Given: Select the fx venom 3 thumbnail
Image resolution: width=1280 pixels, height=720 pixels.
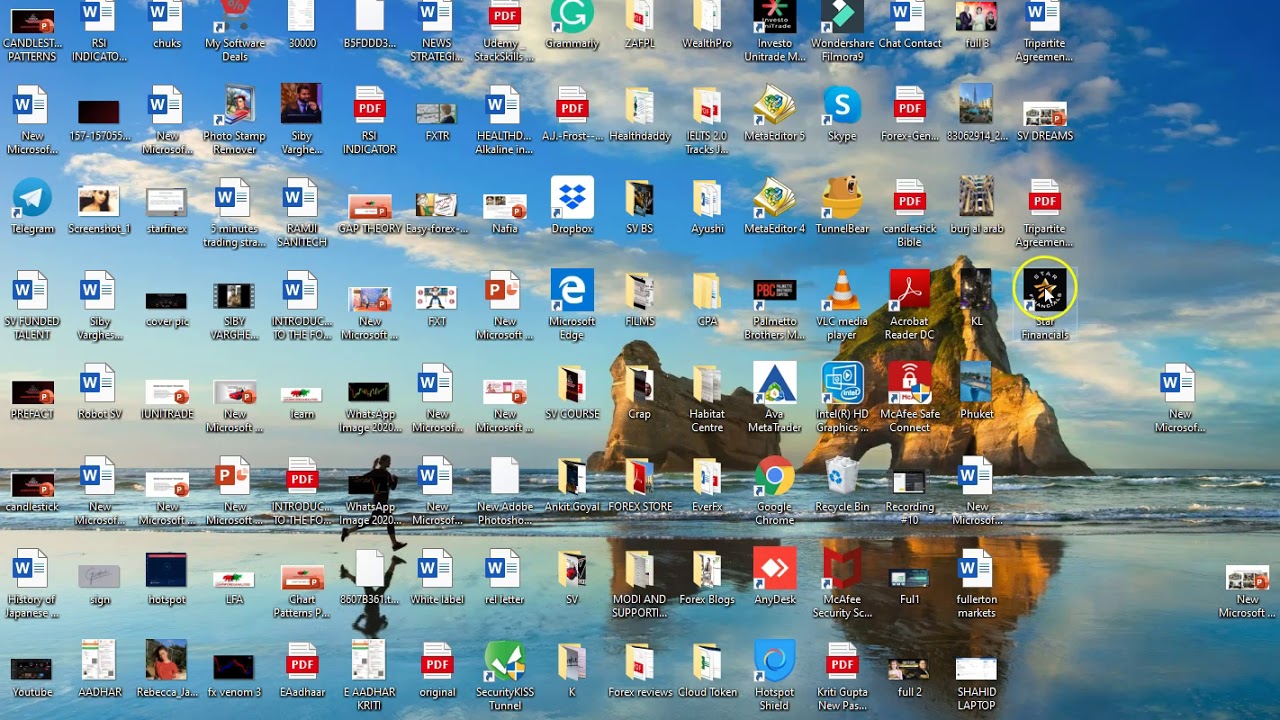Looking at the screenshot, I should (x=234, y=674).
